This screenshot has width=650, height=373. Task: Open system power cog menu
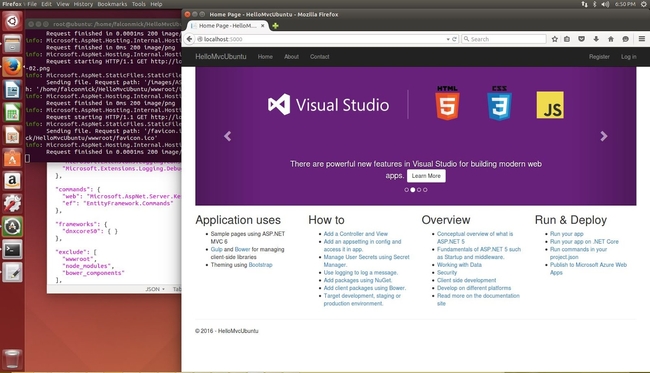tap(644, 4)
